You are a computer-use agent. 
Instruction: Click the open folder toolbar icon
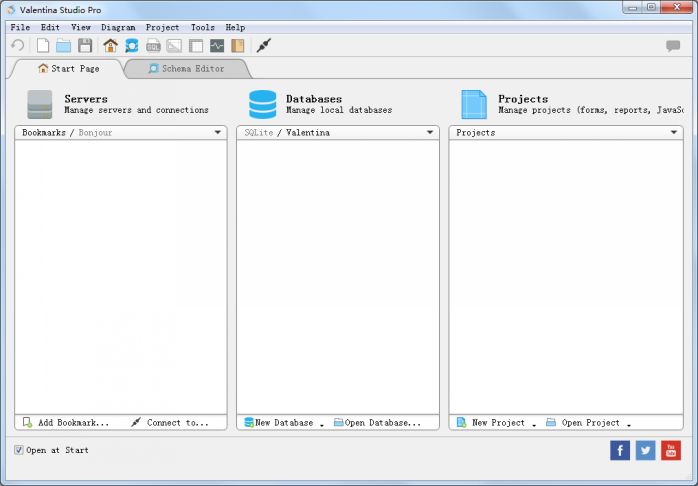64,46
